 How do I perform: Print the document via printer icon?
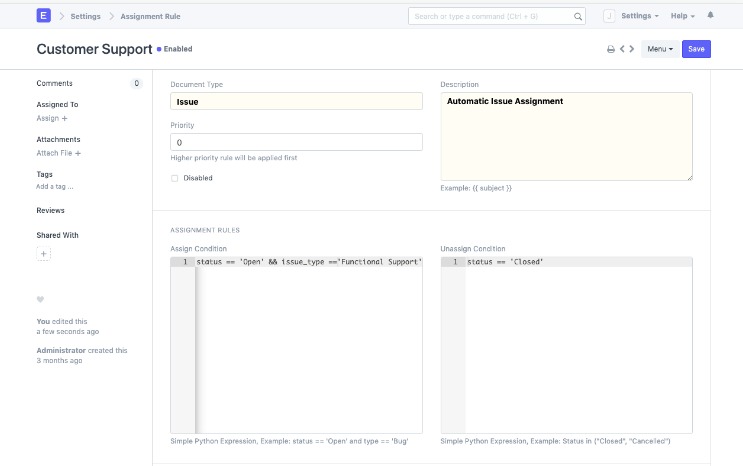tap(611, 49)
